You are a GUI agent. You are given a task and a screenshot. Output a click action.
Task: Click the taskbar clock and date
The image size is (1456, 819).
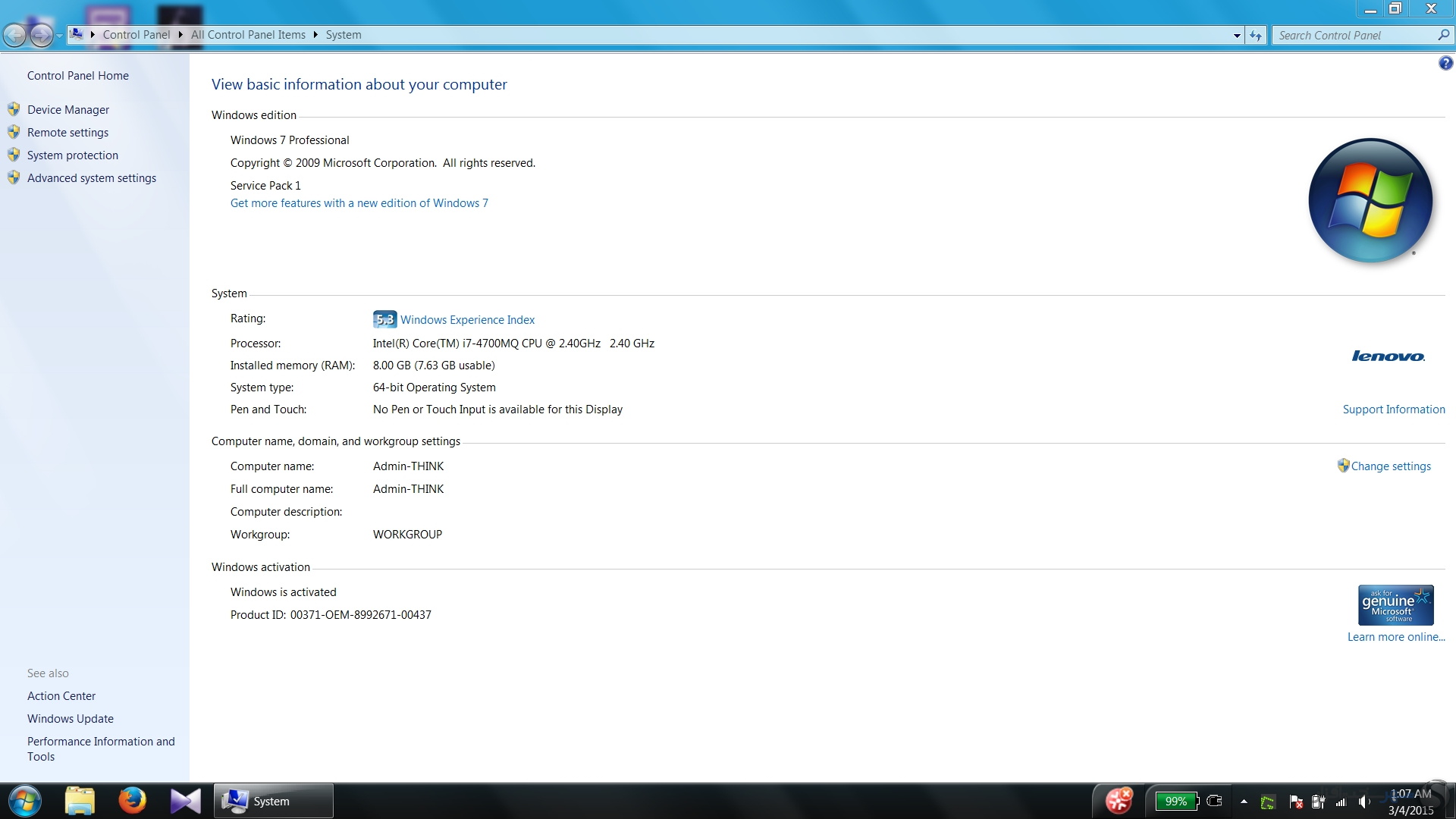[1410, 802]
